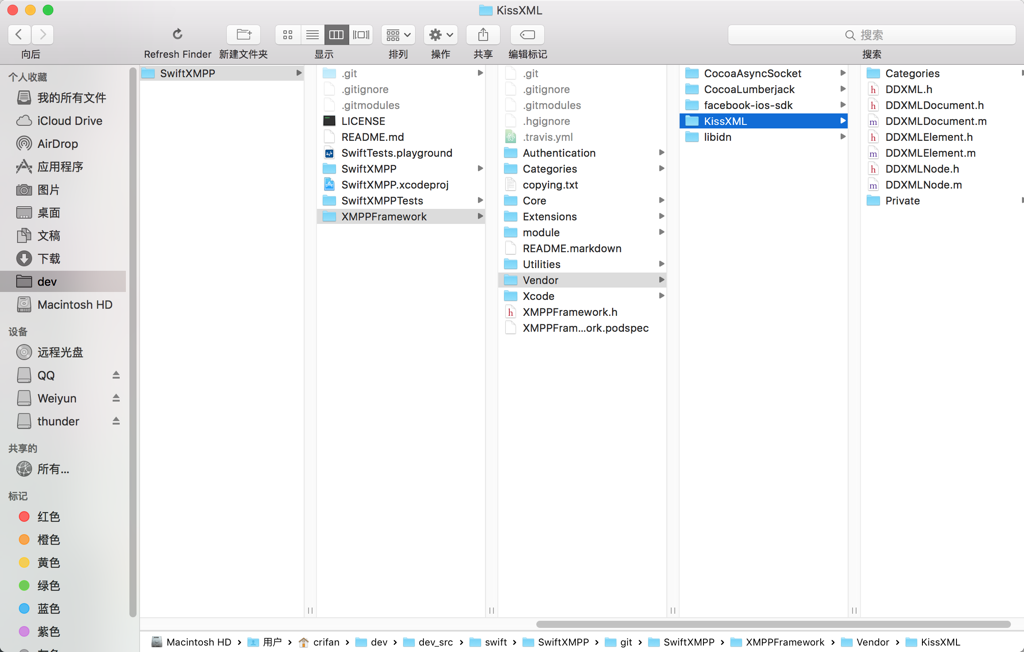Open Documents (文稿) in sidebar

coord(63,236)
